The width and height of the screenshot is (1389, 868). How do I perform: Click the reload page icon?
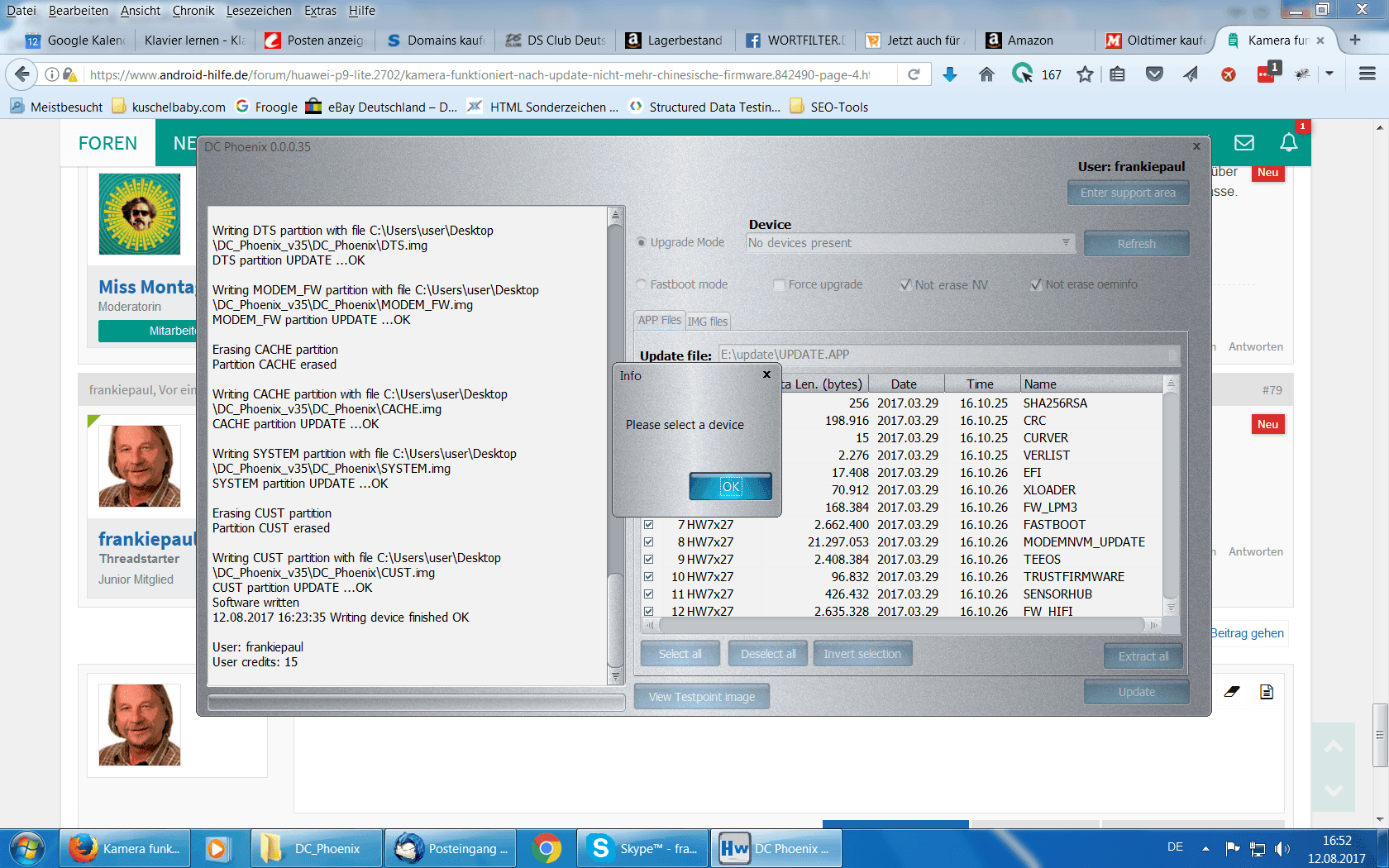914,74
